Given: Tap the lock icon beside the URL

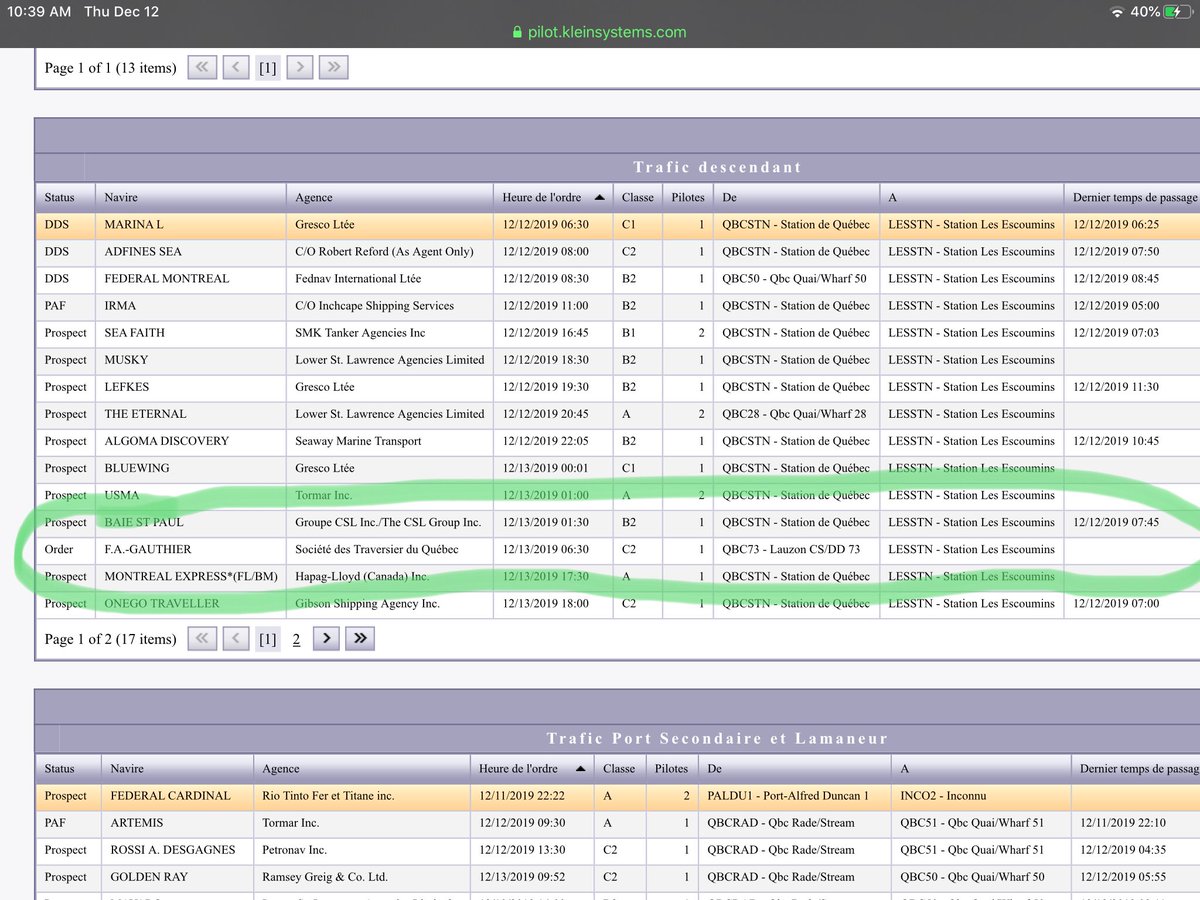Looking at the screenshot, I should click(x=517, y=32).
